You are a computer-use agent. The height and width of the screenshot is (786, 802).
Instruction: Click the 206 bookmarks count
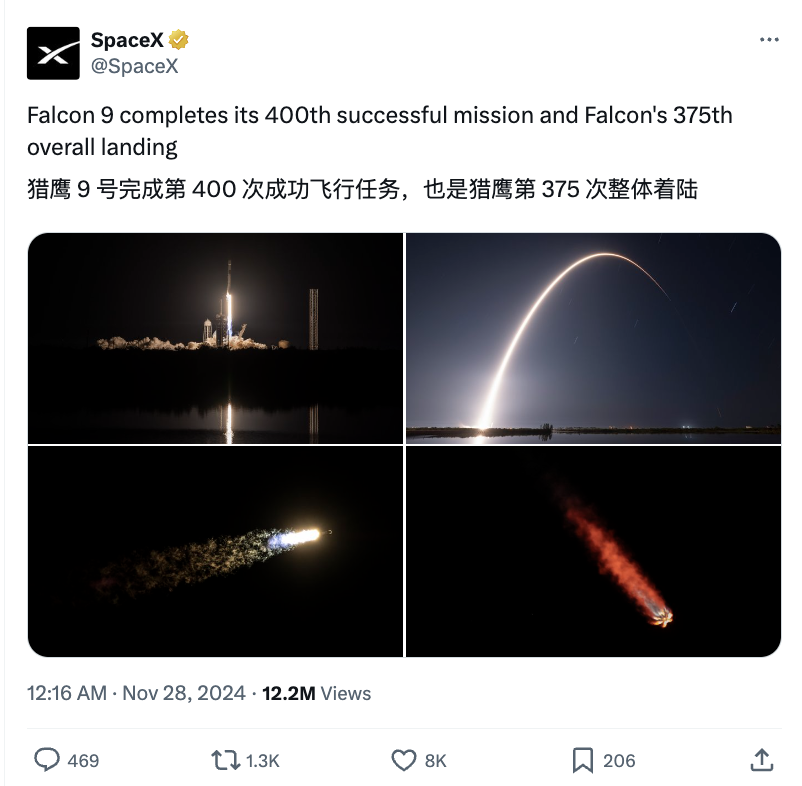tap(619, 761)
